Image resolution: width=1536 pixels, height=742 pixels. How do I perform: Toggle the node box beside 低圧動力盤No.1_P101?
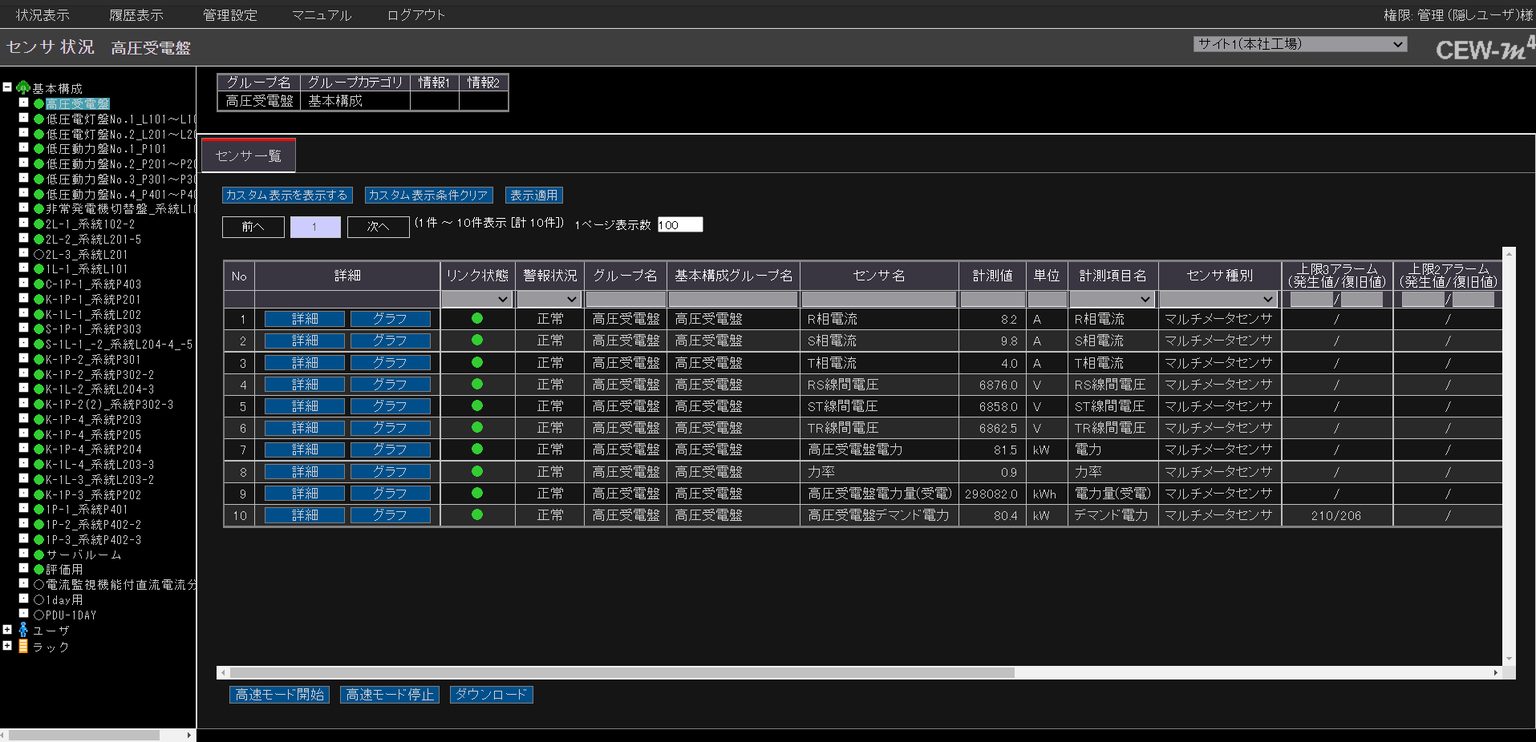pyautogui.click(x=23, y=148)
